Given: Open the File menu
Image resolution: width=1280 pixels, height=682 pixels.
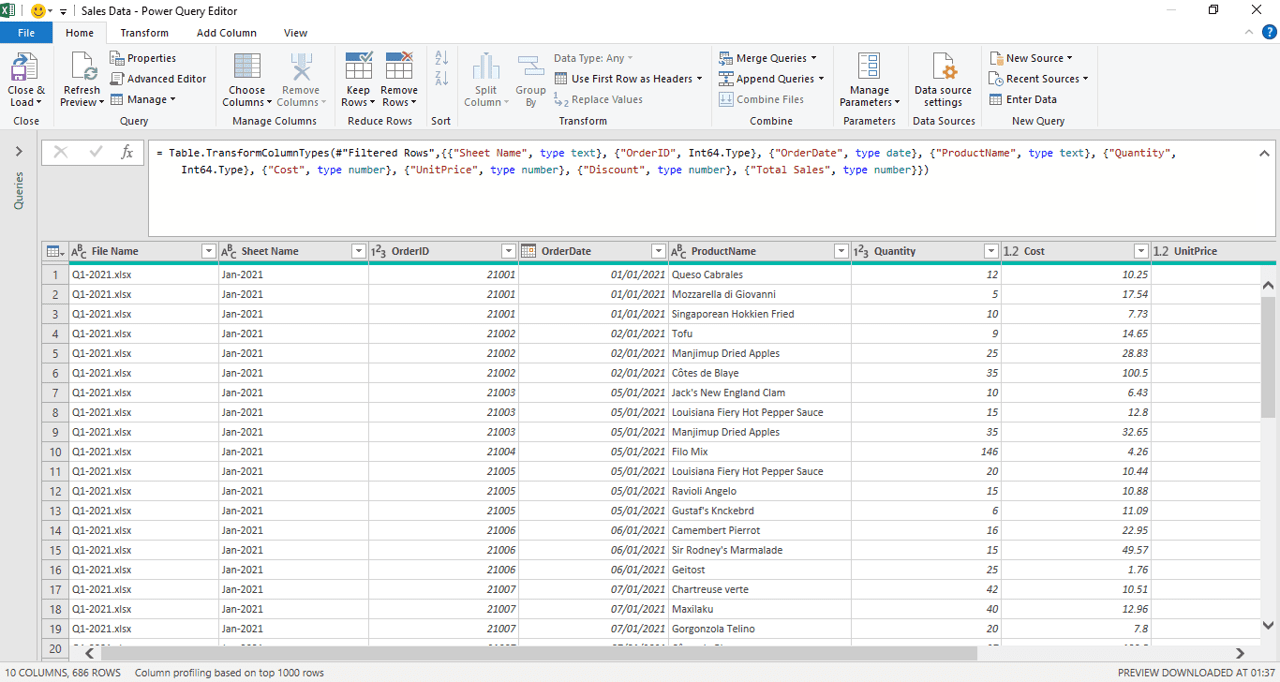Looking at the screenshot, I should coord(26,32).
